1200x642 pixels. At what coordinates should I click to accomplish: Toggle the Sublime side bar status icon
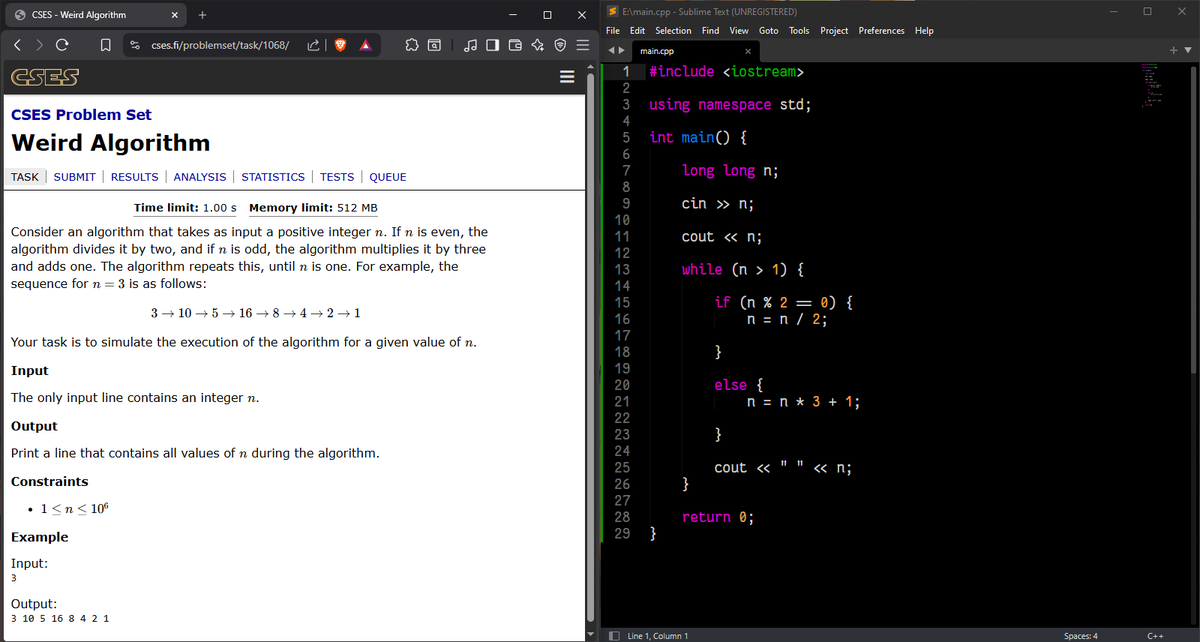(x=614, y=635)
